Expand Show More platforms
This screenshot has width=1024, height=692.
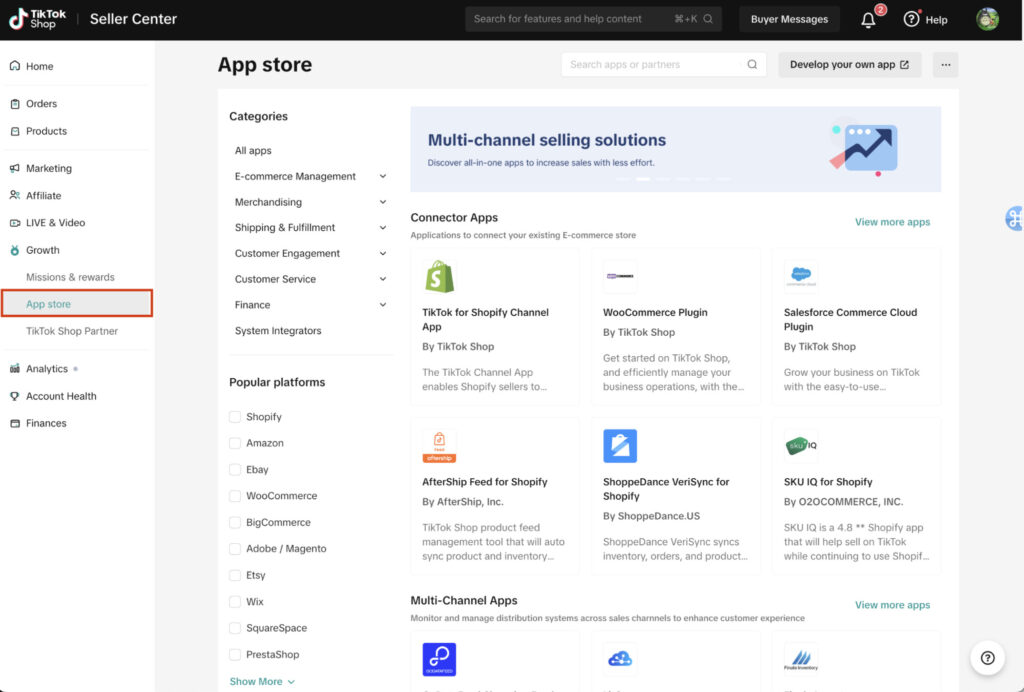pos(262,682)
